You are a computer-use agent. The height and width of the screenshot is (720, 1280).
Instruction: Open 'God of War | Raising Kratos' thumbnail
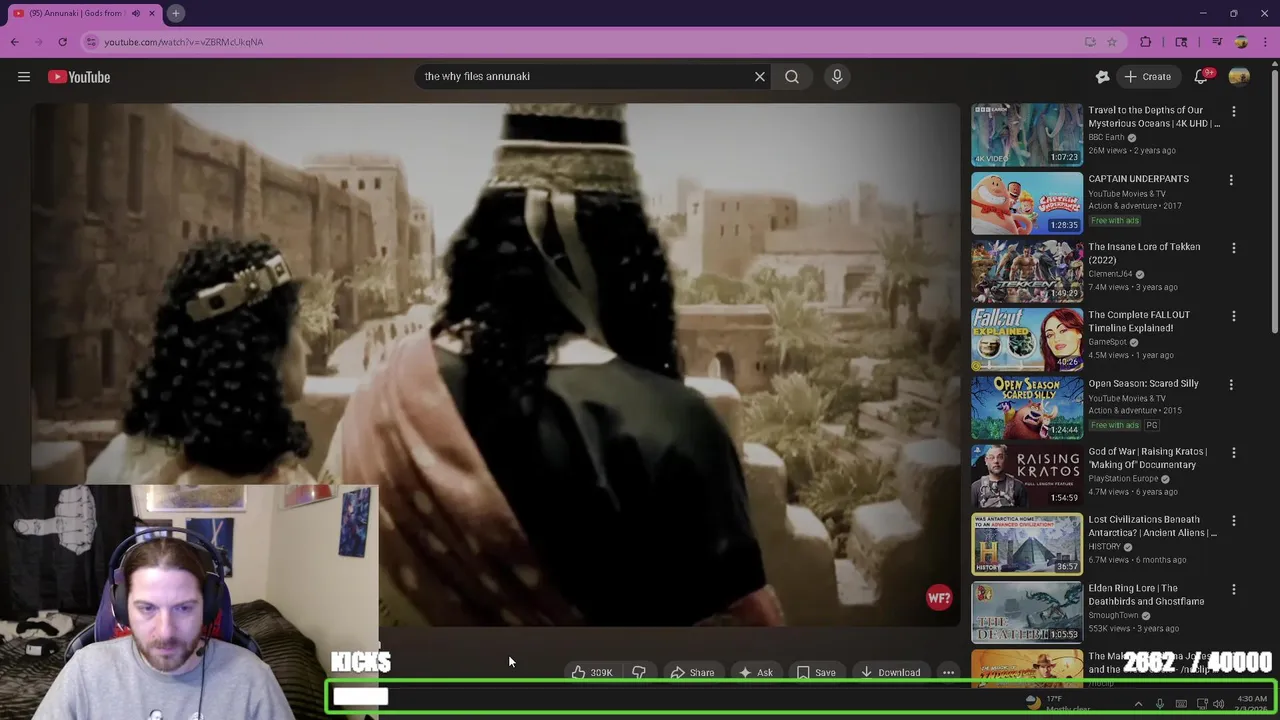[1027, 476]
